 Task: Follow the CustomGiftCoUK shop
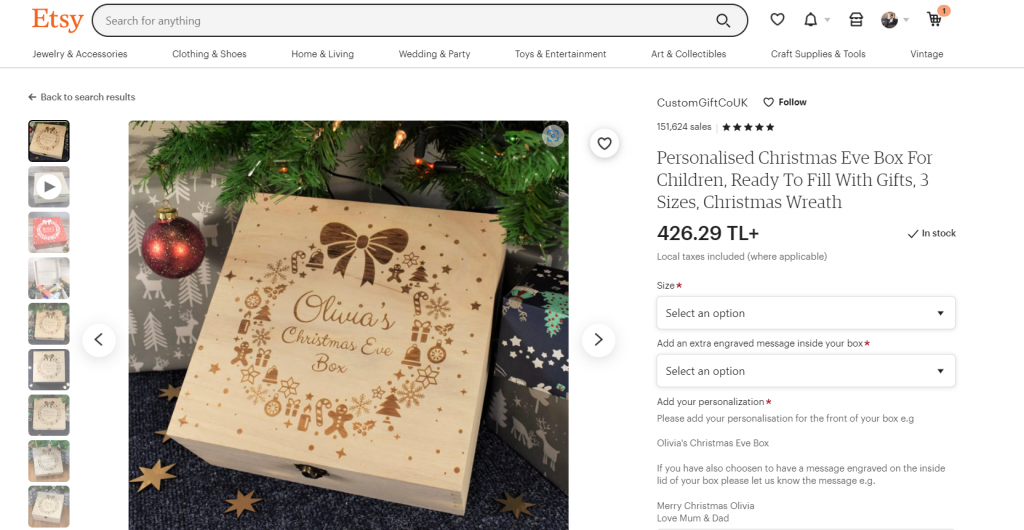coord(785,102)
